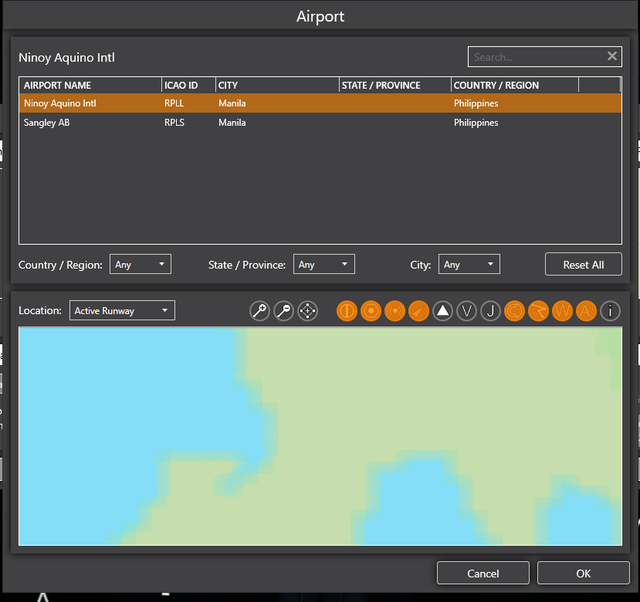Confirm the selection with OK
Viewport: 640px width, 602px height.
point(583,573)
